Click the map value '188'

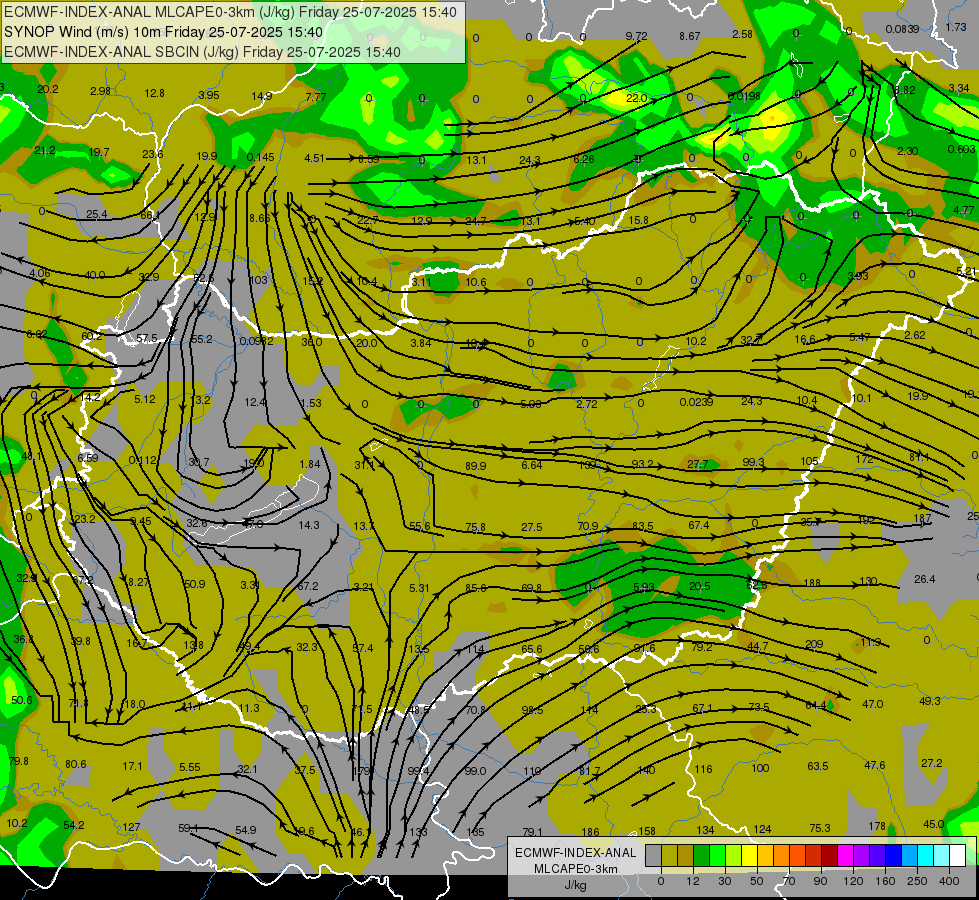tap(812, 583)
